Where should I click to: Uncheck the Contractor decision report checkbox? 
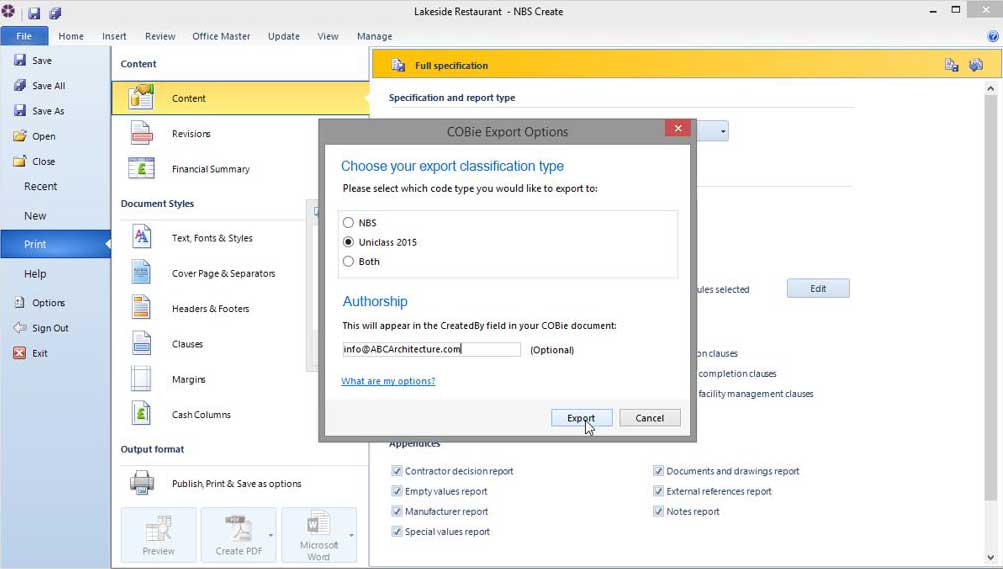(x=397, y=471)
